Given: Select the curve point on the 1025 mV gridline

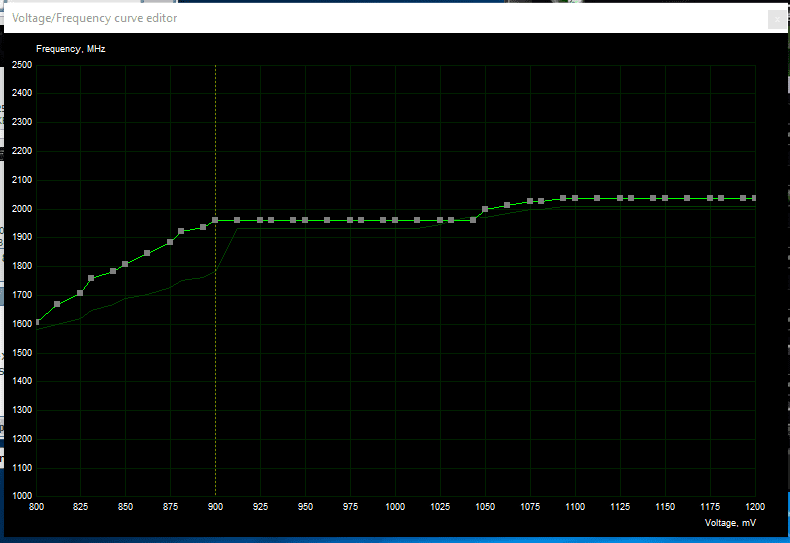Looking at the screenshot, I should [x=440, y=221].
